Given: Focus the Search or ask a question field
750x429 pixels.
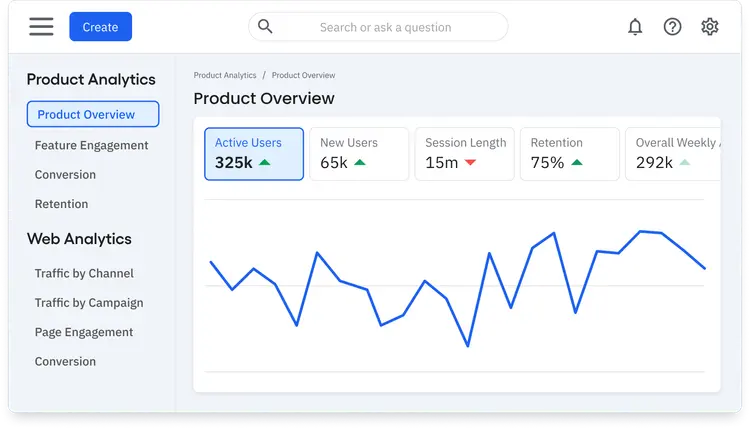Looking at the screenshot, I should coord(378,27).
